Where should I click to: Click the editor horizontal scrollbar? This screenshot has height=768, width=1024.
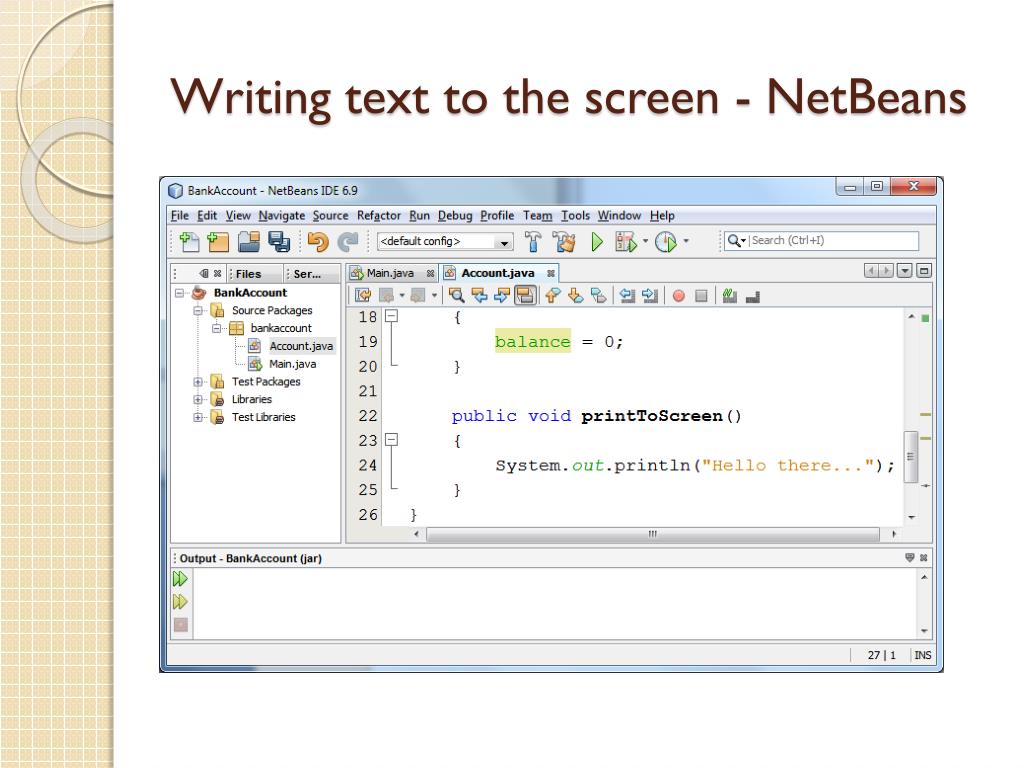[653, 534]
